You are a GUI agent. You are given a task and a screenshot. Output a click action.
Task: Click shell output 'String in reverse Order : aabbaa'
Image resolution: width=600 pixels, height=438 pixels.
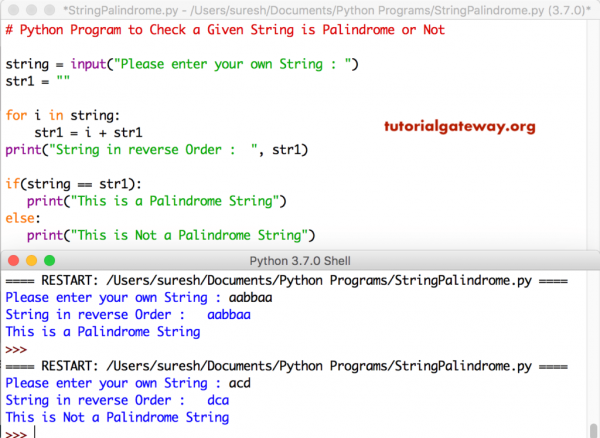click(x=128, y=315)
